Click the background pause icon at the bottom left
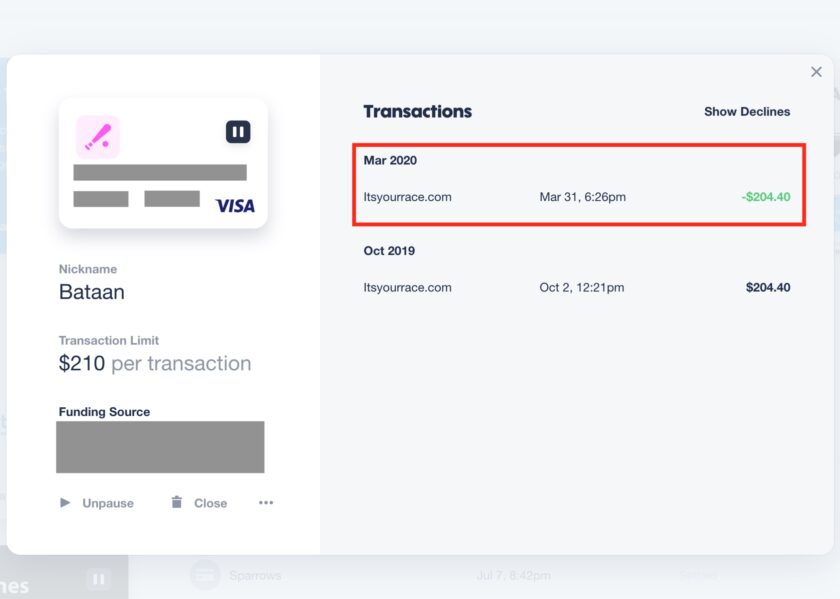The height and width of the screenshot is (599, 840). [x=99, y=579]
